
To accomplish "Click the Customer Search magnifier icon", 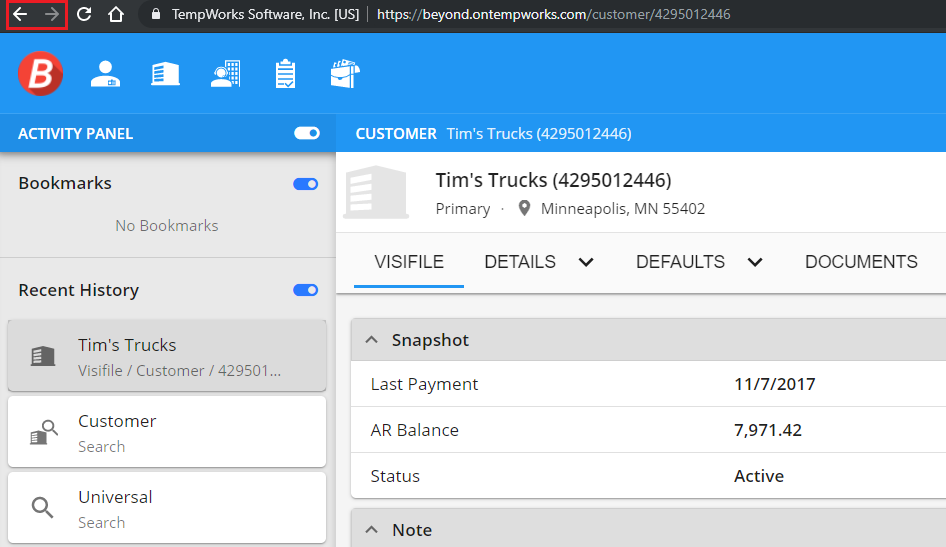I will (x=44, y=432).
